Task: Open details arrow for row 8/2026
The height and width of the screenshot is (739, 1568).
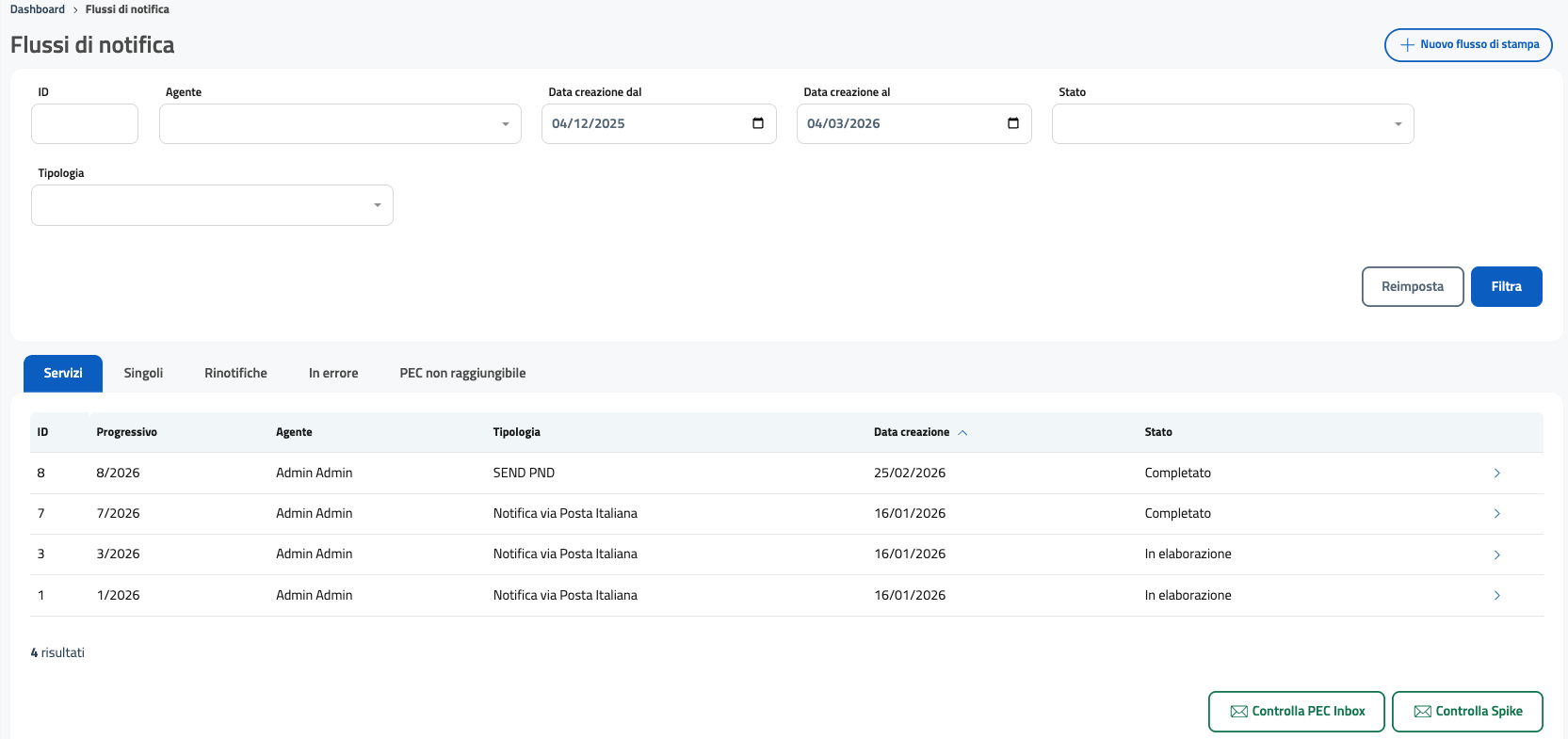Action: 1496,474
